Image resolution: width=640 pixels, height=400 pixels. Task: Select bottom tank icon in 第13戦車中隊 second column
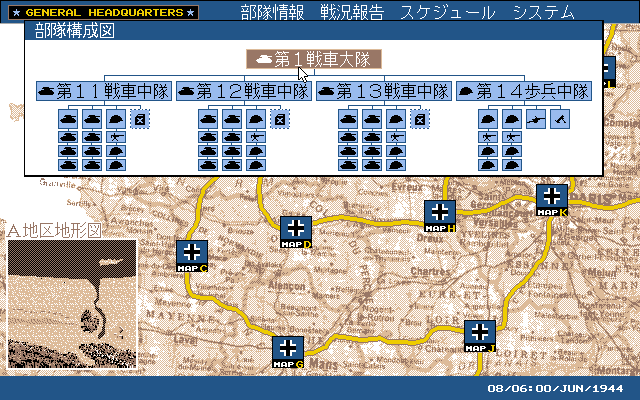click(372, 165)
